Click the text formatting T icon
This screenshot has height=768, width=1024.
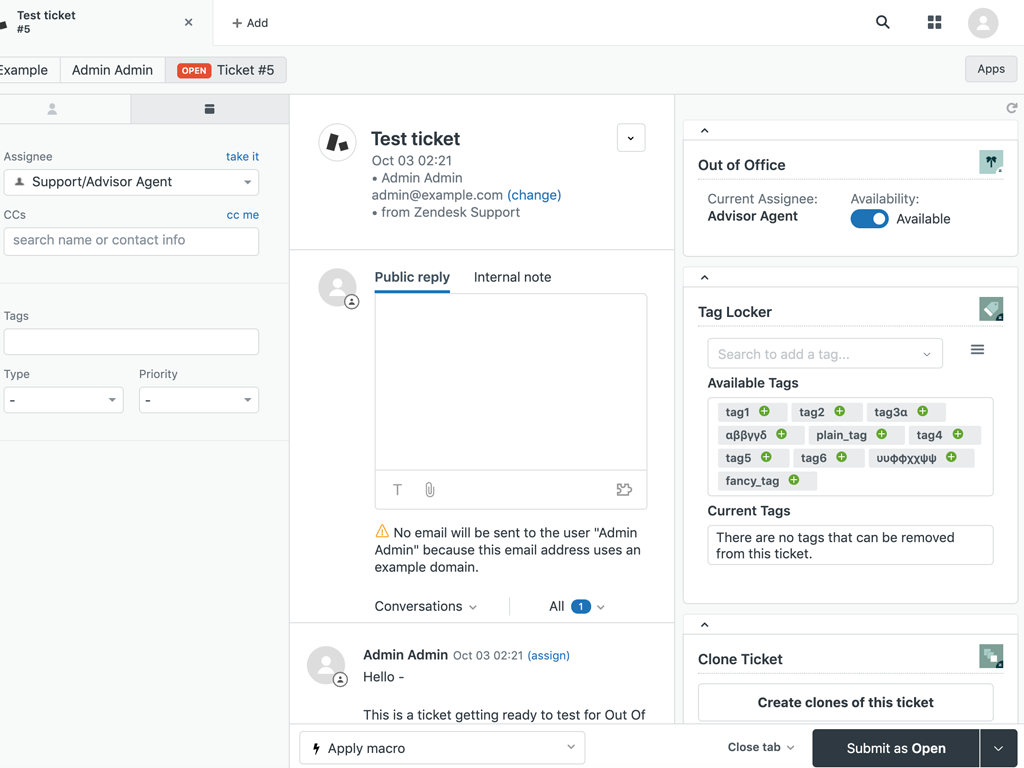point(397,490)
